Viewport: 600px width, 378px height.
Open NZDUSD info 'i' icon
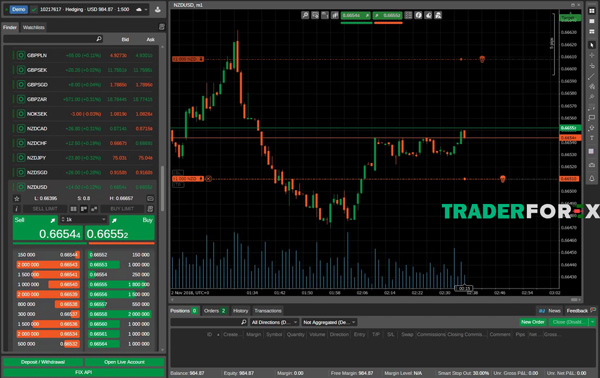(x=16, y=209)
